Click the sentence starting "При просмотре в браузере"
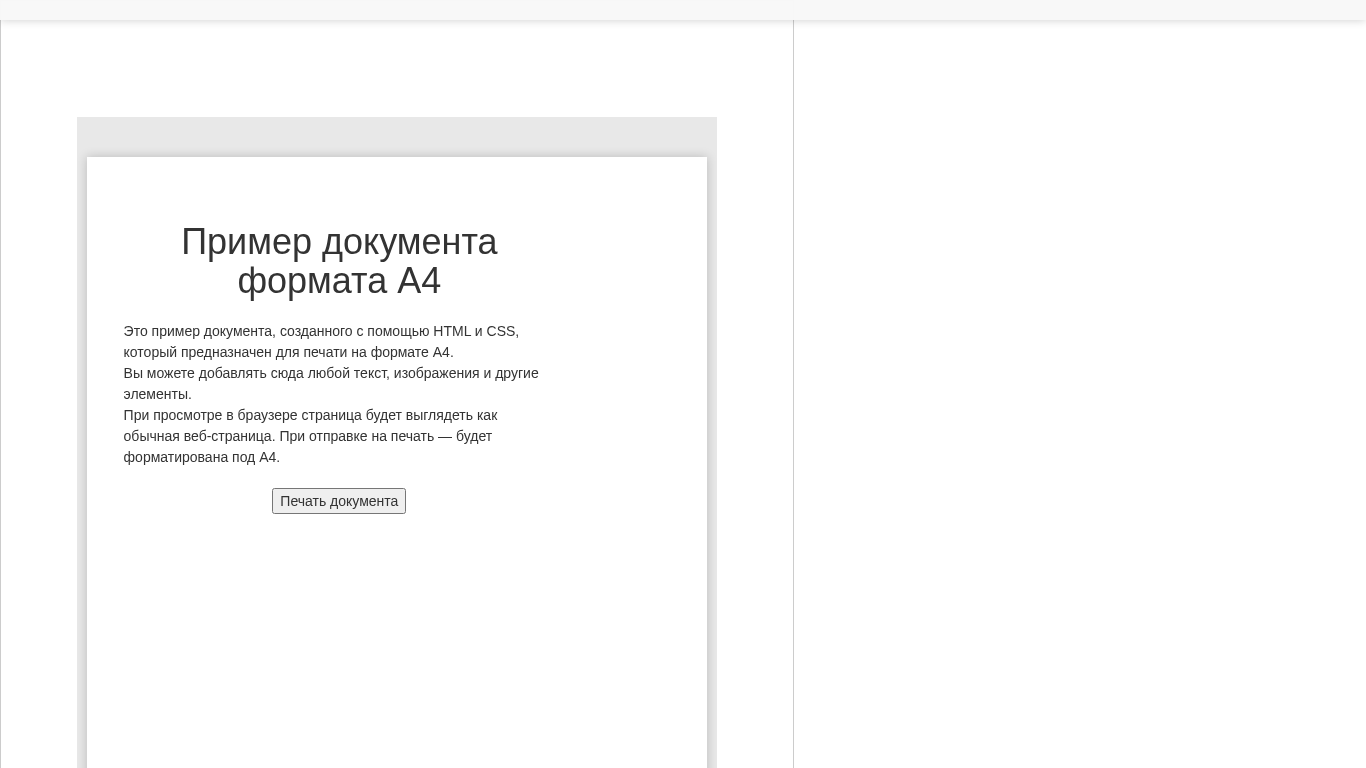Image resolution: width=1366 pixels, height=768 pixels. coord(310,436)
